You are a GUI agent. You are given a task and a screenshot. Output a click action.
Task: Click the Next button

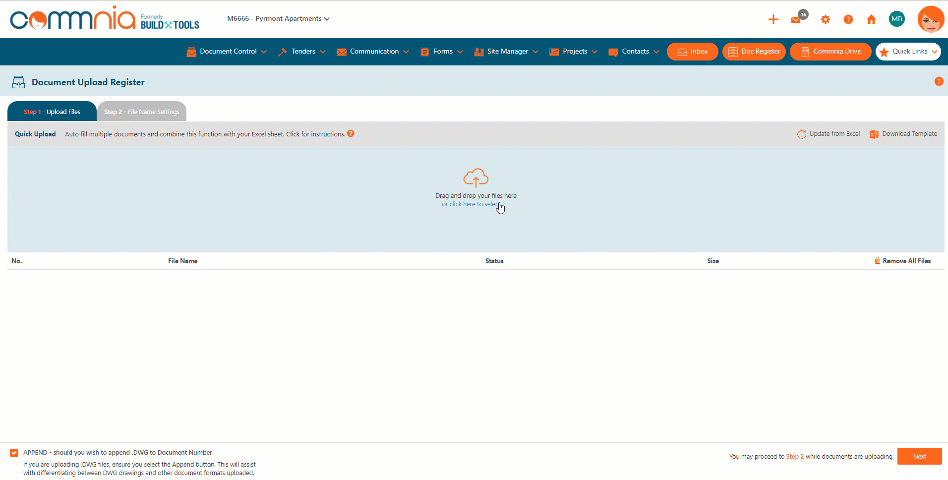(918, 456)
